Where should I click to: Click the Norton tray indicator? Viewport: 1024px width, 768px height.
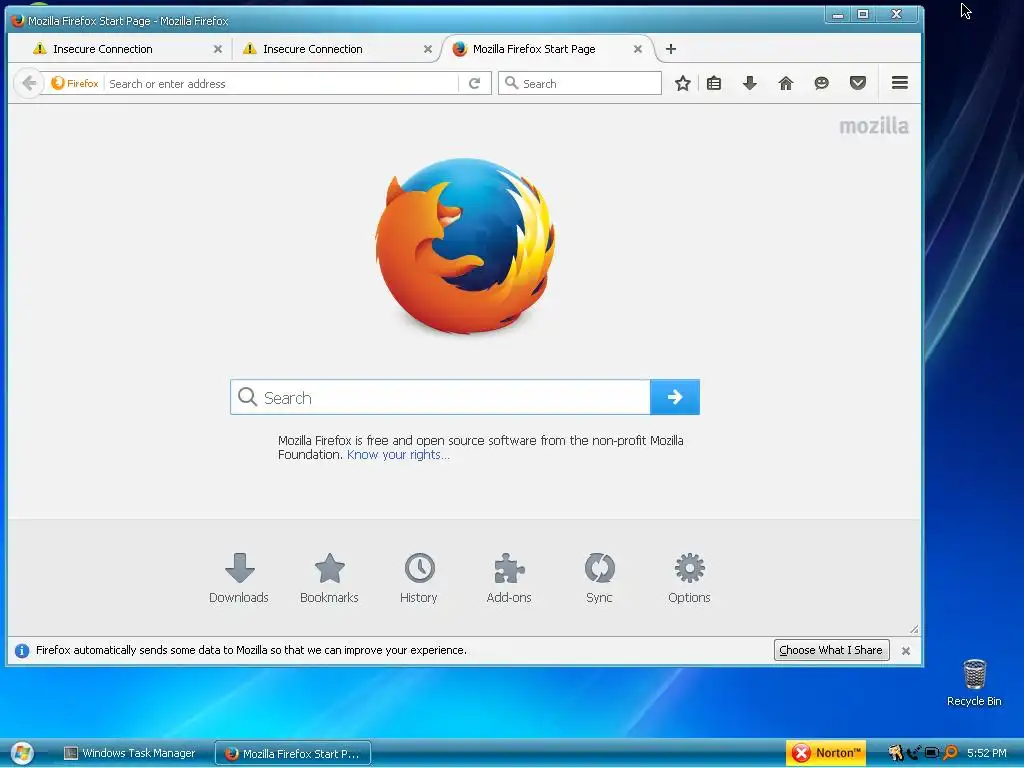pyautogui.click(x=826, y=753)
